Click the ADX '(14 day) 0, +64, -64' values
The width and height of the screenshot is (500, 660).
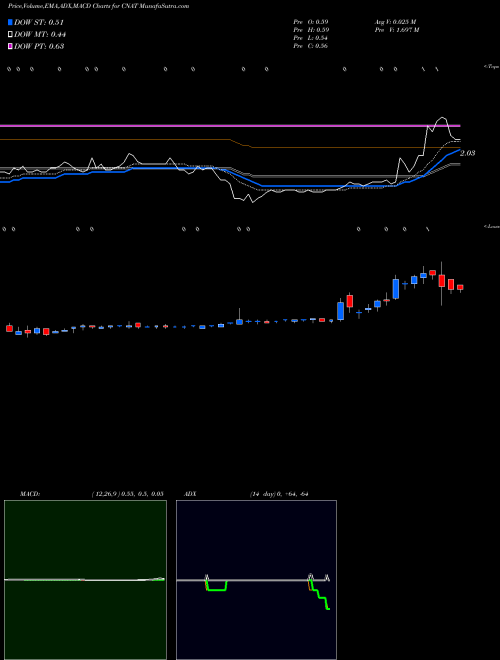pos(279,494)
